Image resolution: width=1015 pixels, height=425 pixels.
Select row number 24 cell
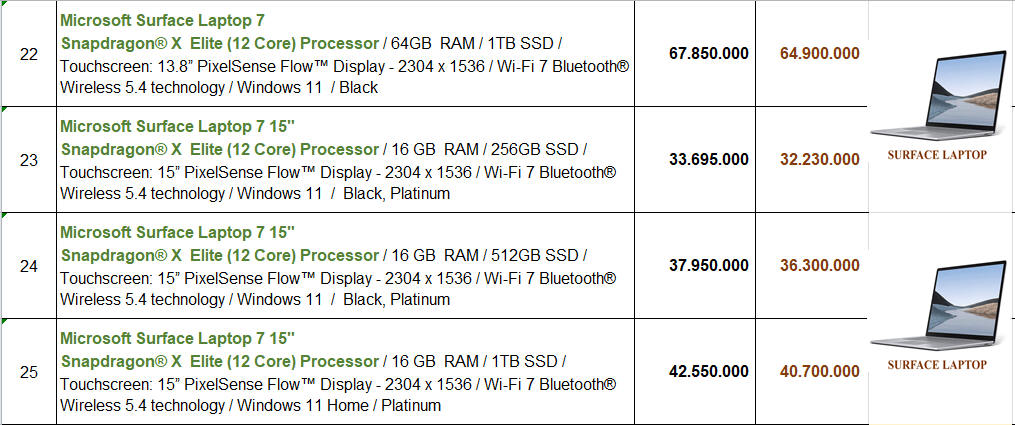point(28,266)
